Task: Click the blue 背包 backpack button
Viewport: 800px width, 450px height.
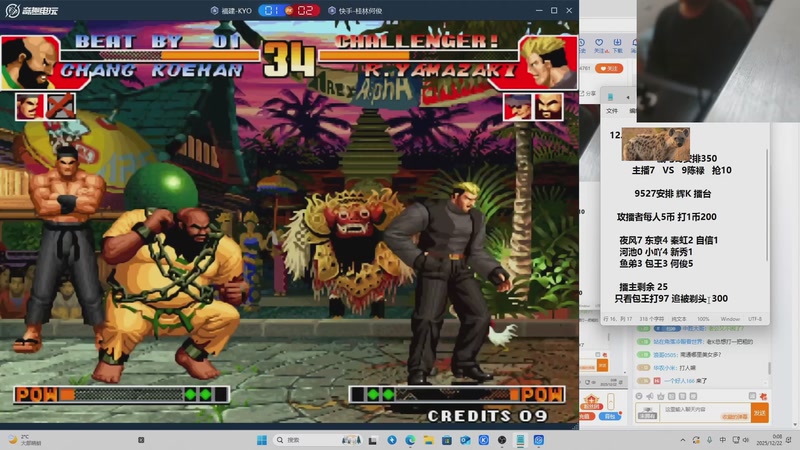Action: [x=609, y=416]
